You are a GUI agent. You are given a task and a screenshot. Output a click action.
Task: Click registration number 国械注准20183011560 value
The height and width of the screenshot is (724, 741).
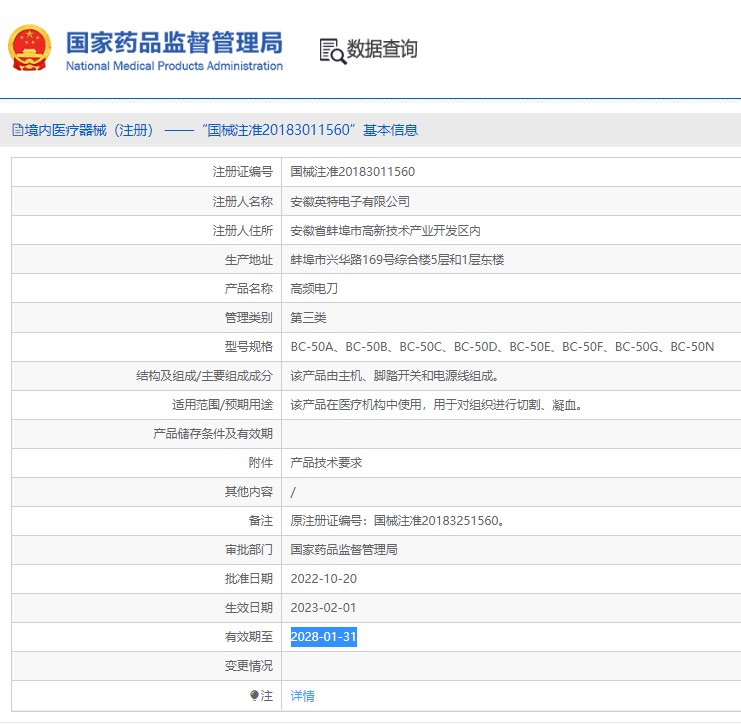pyautogui.click(x=352, y=172)
